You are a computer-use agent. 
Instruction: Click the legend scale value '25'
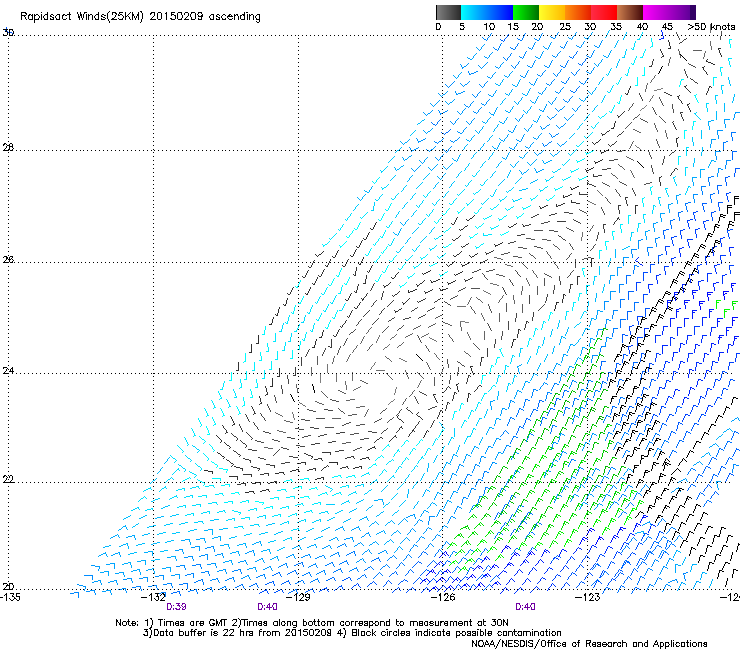click(x=565, y=27)
